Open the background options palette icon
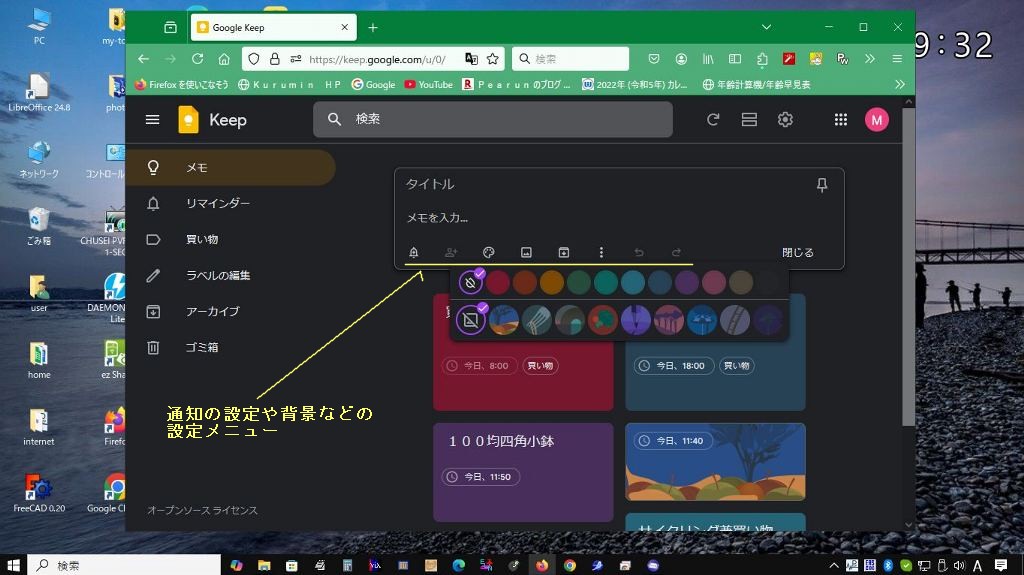The height and width of the screenshot is (575, 1024). [489, 253]
